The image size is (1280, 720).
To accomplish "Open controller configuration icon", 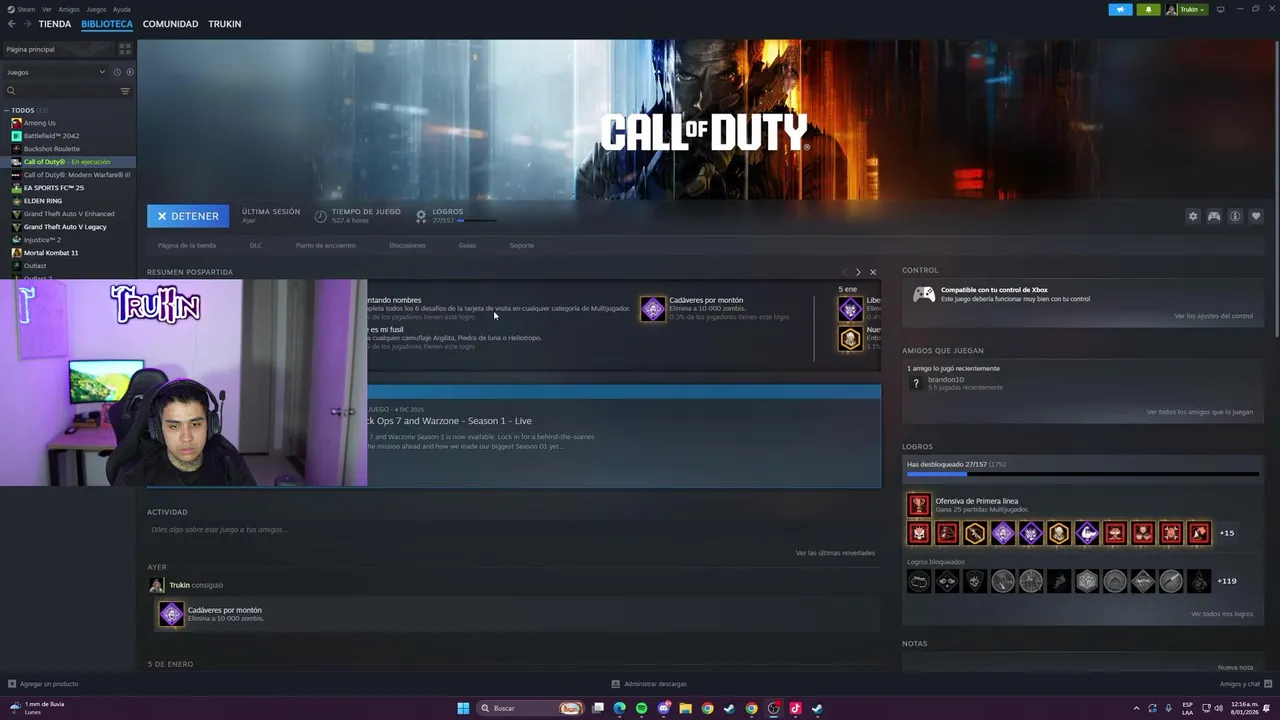I will 1214,216.
